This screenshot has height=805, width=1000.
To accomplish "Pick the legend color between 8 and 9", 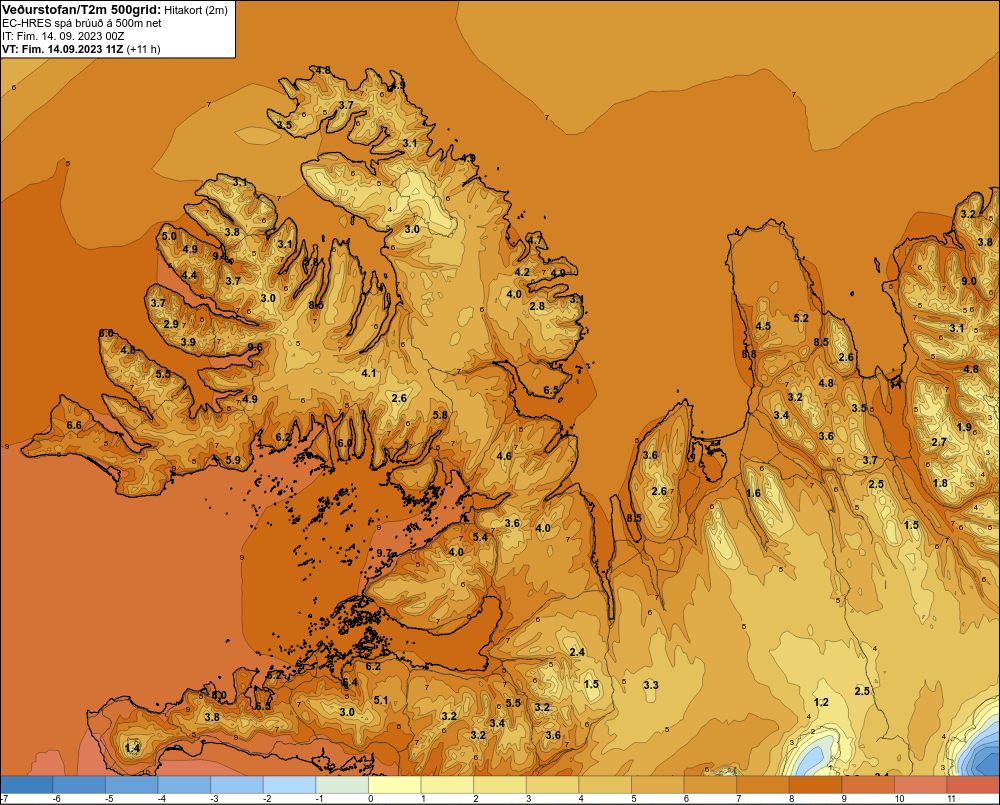I will 815,785.
